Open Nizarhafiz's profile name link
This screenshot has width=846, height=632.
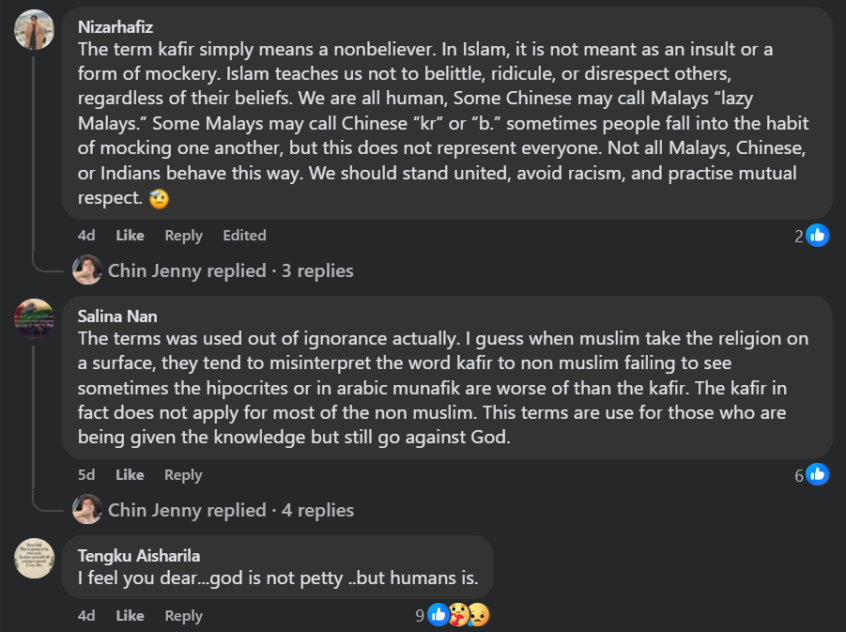tap(117, 27)
